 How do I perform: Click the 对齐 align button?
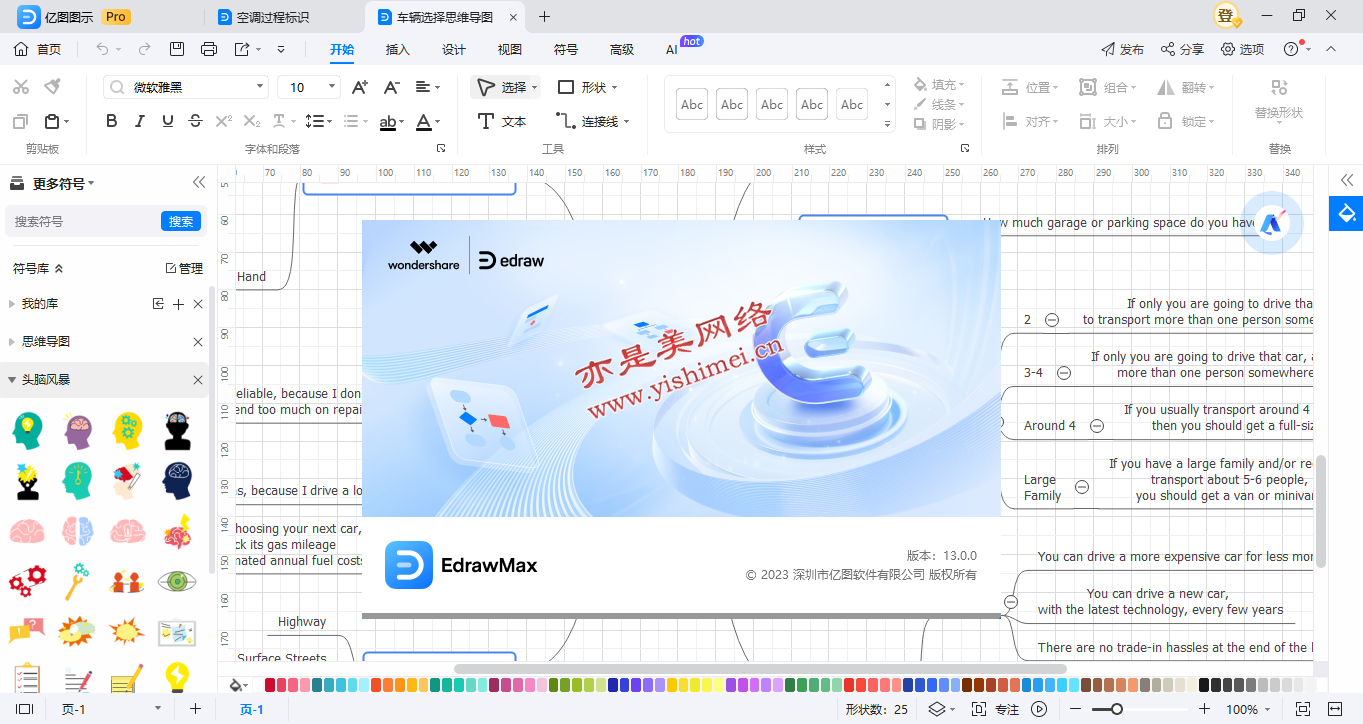(1030, 121)
